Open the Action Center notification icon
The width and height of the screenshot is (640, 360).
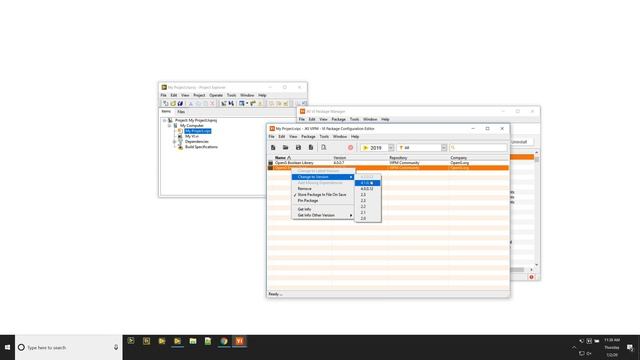(630, 347)
